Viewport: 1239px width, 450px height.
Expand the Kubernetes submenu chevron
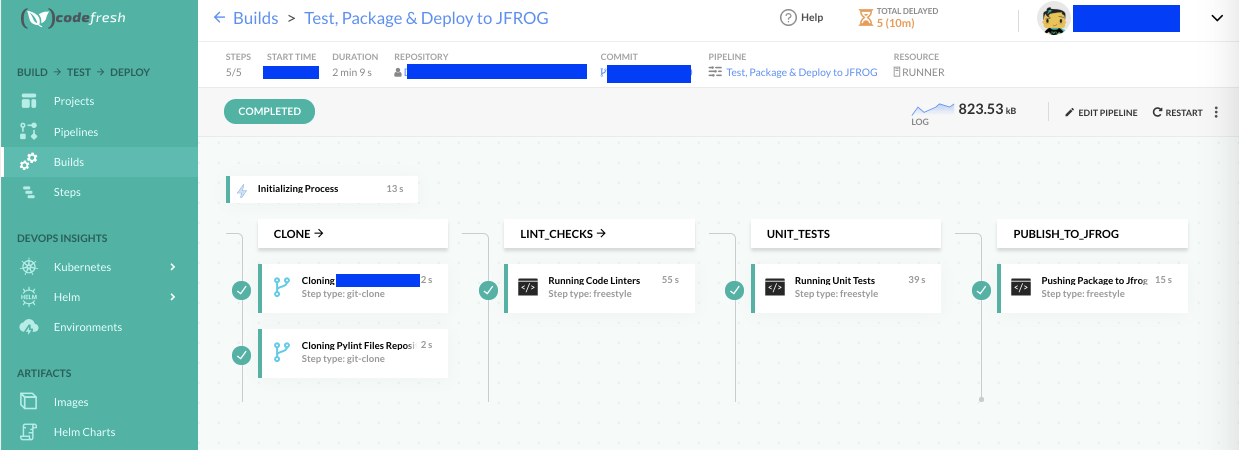click(173, 267)
